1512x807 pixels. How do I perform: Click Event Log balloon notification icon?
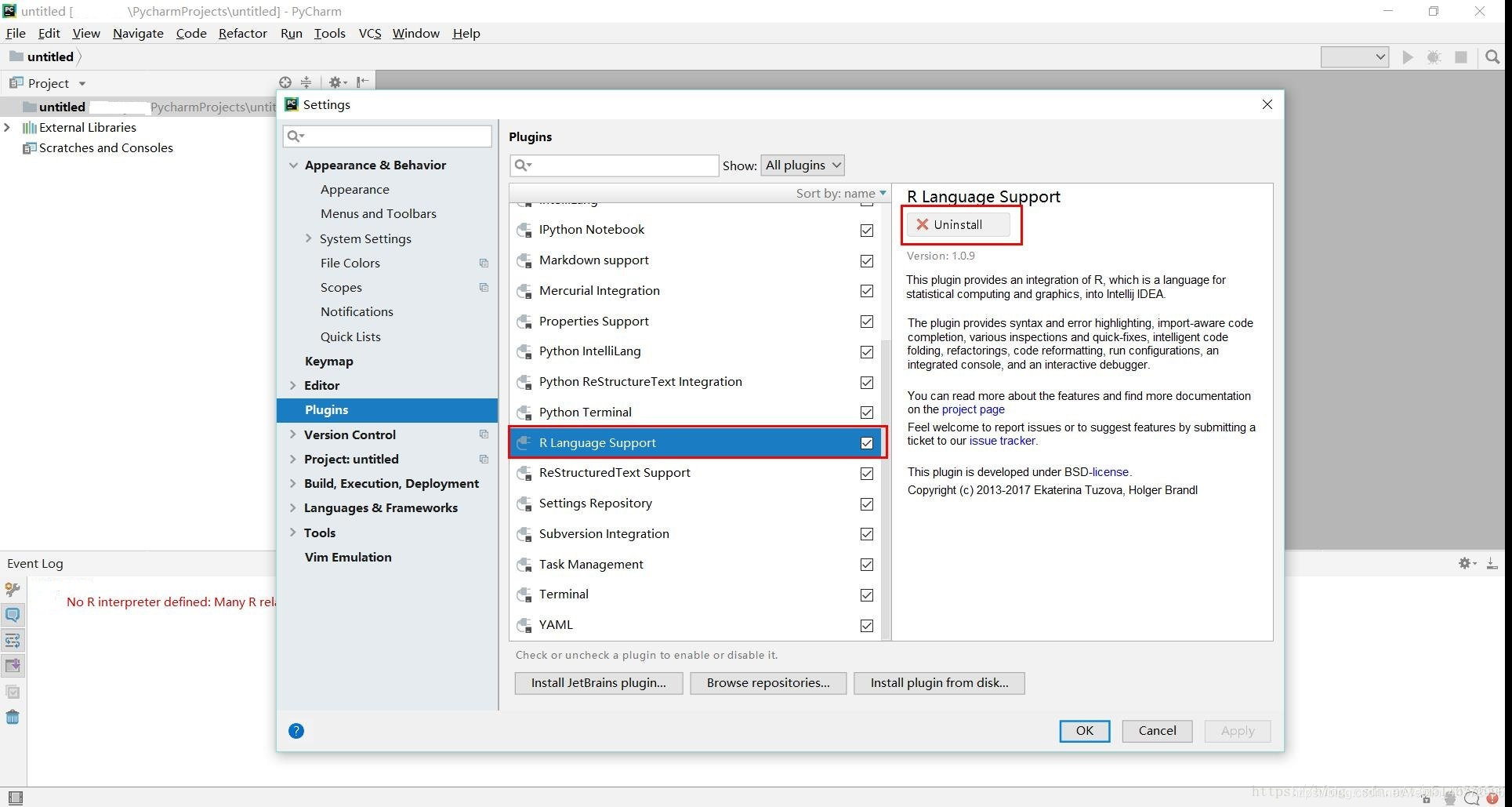13,615
